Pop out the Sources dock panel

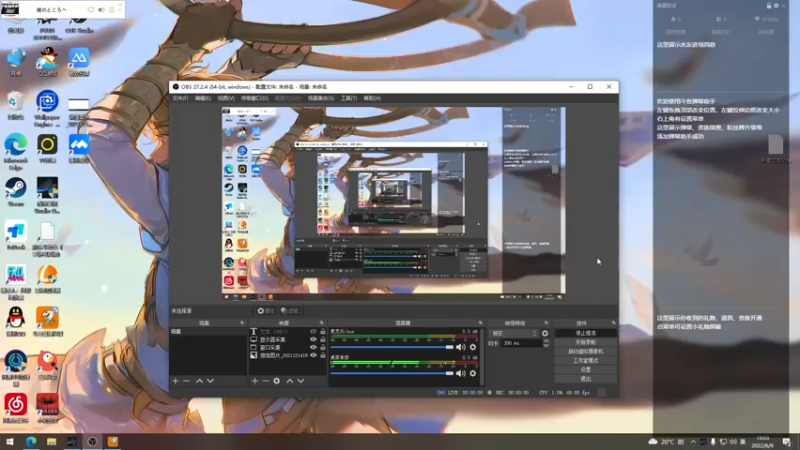[x=321, y=323]
